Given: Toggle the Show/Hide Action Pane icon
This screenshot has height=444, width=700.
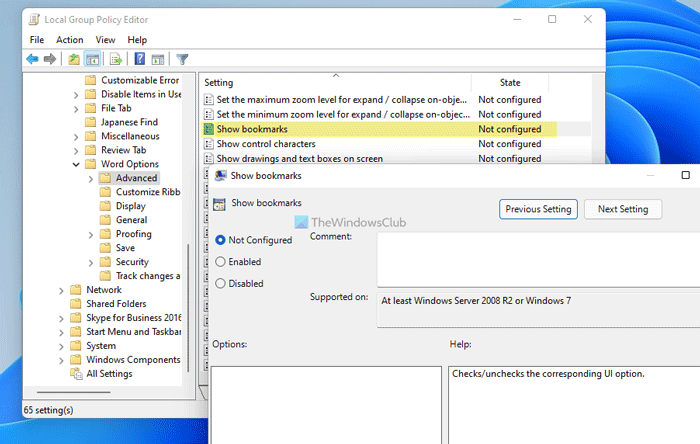Looking at the screenshot, I should 158,59.
